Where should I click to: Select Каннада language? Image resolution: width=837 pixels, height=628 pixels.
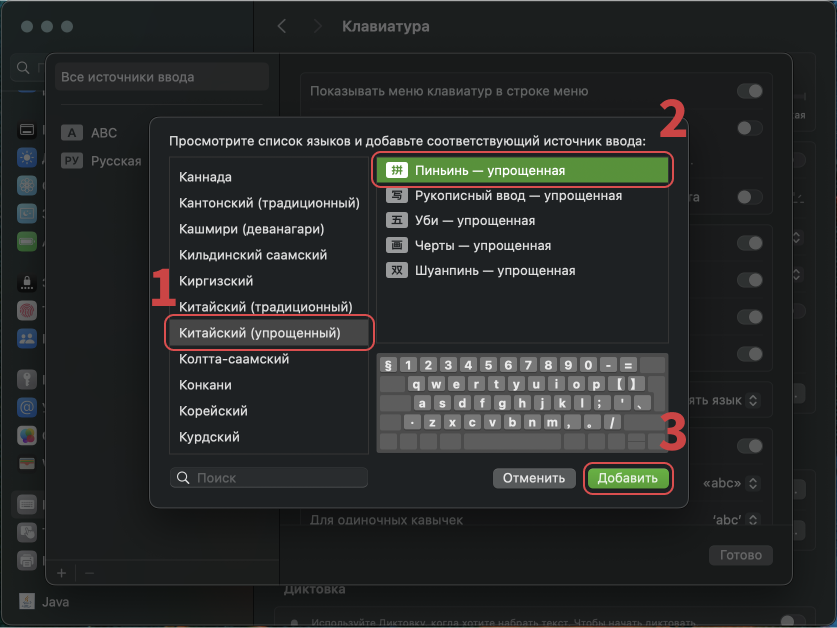pos(205,177)
